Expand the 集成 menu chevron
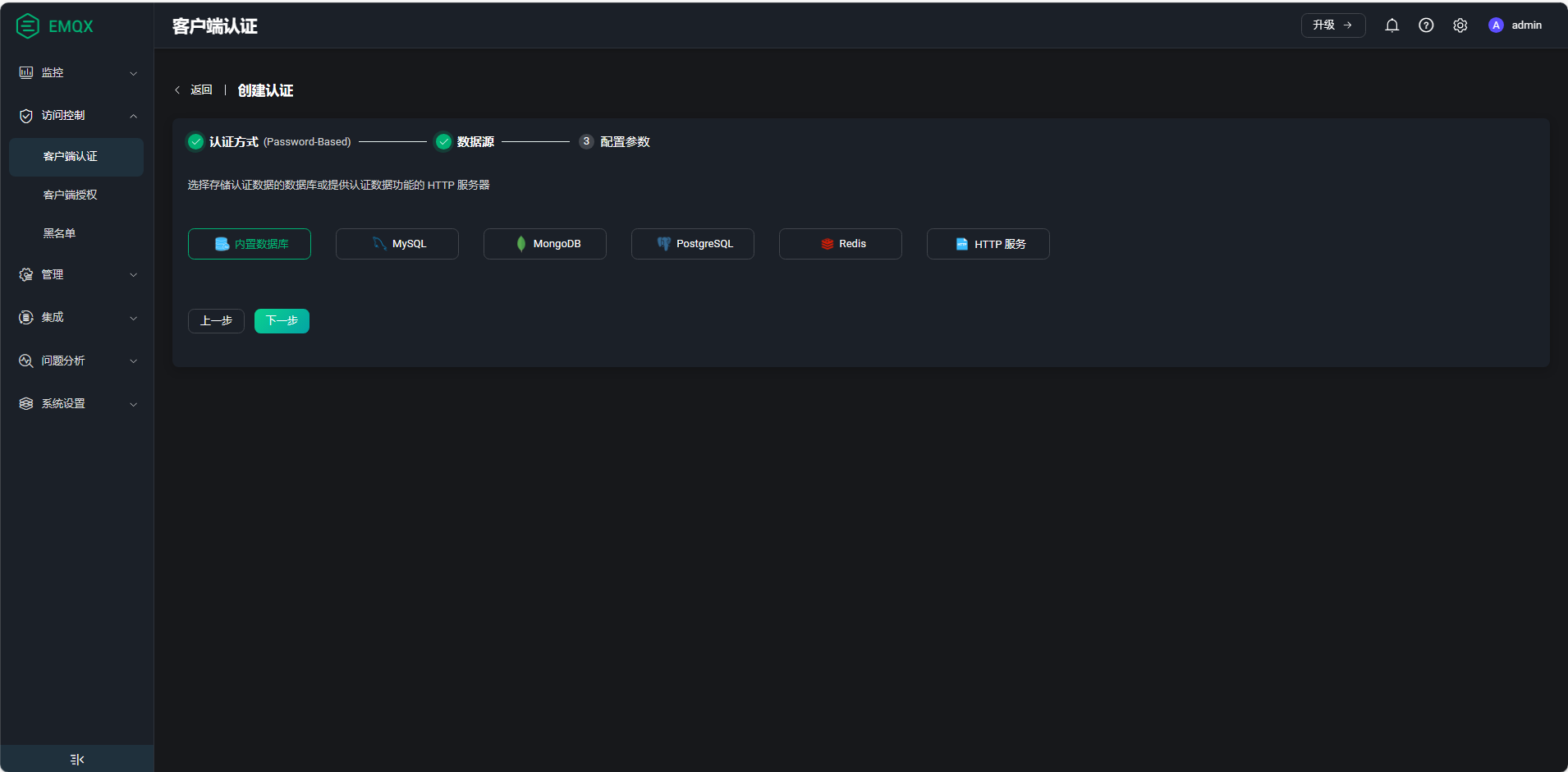Screen dimensions: 1568x772 (133, 318)
